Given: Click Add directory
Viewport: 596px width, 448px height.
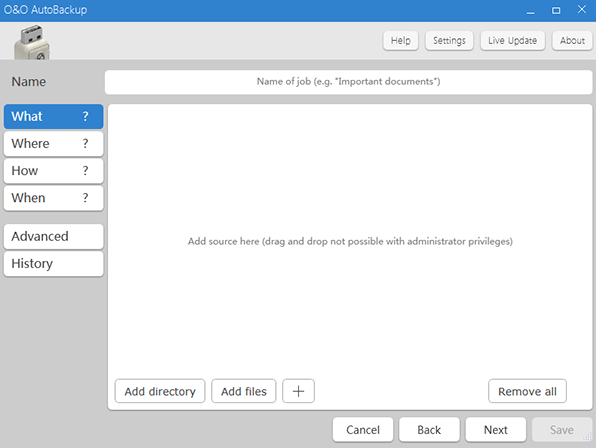Looking at the screenshot, I should (160, 391).
